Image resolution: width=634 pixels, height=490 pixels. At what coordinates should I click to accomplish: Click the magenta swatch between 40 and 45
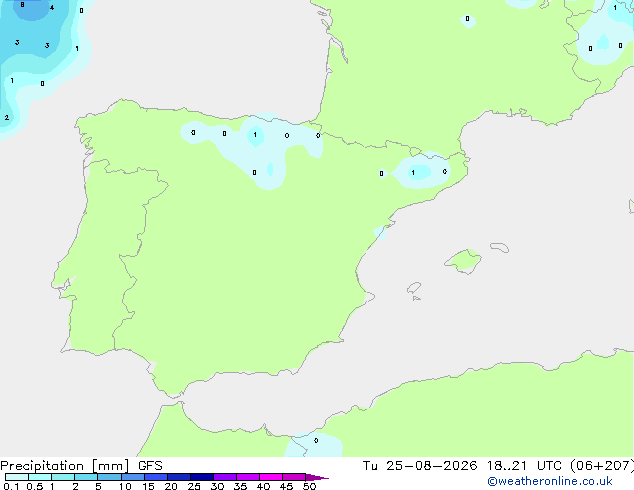pos(271,477)
